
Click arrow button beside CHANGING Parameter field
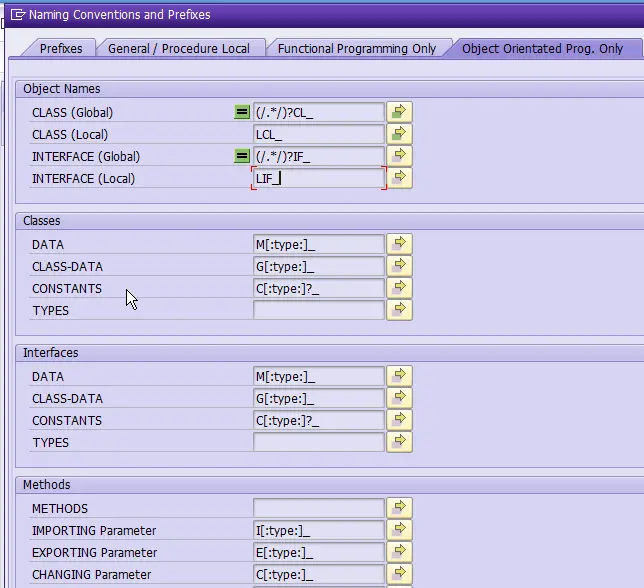tap(399, 574)
